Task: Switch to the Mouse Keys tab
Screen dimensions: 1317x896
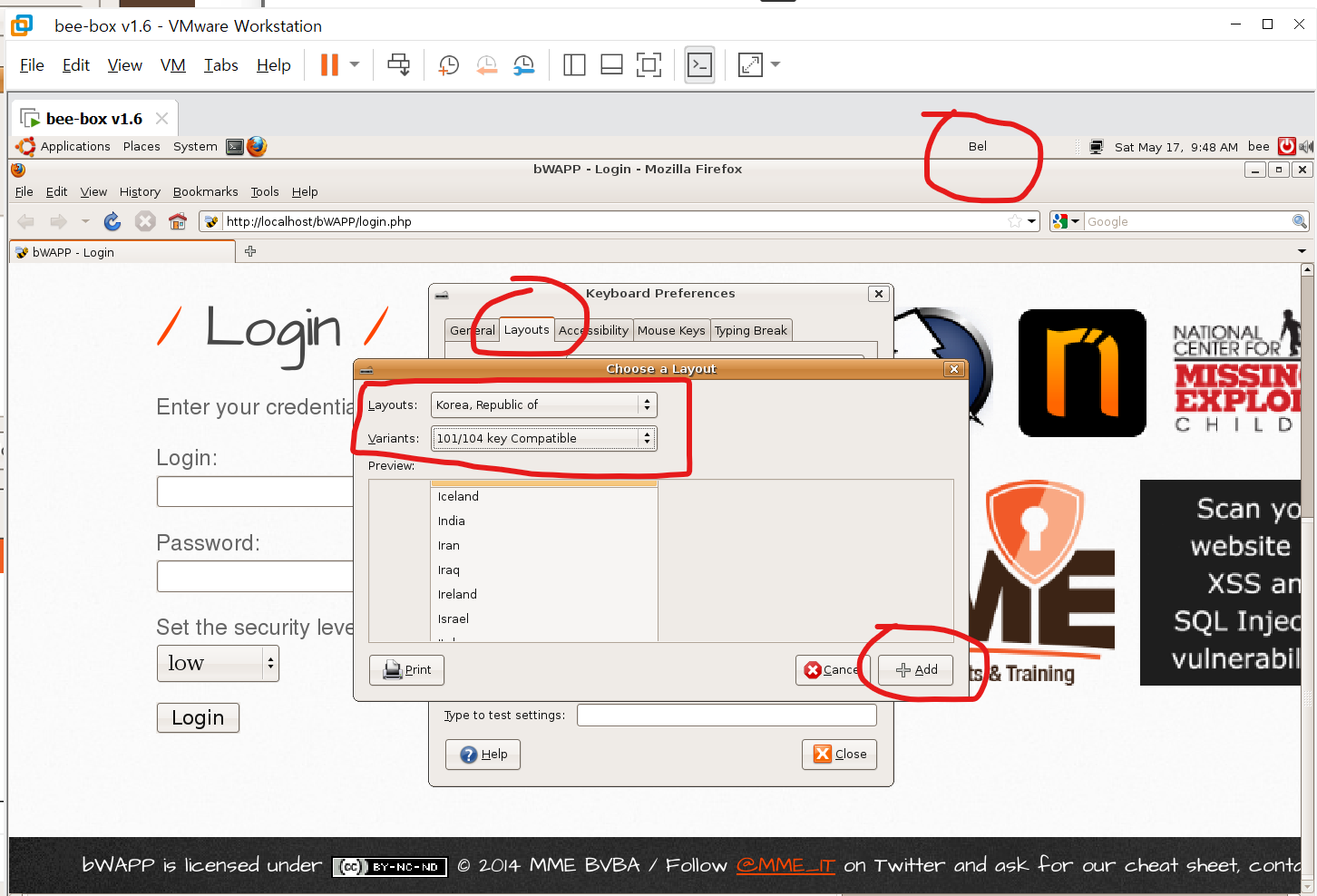Action: click(671, 330)
